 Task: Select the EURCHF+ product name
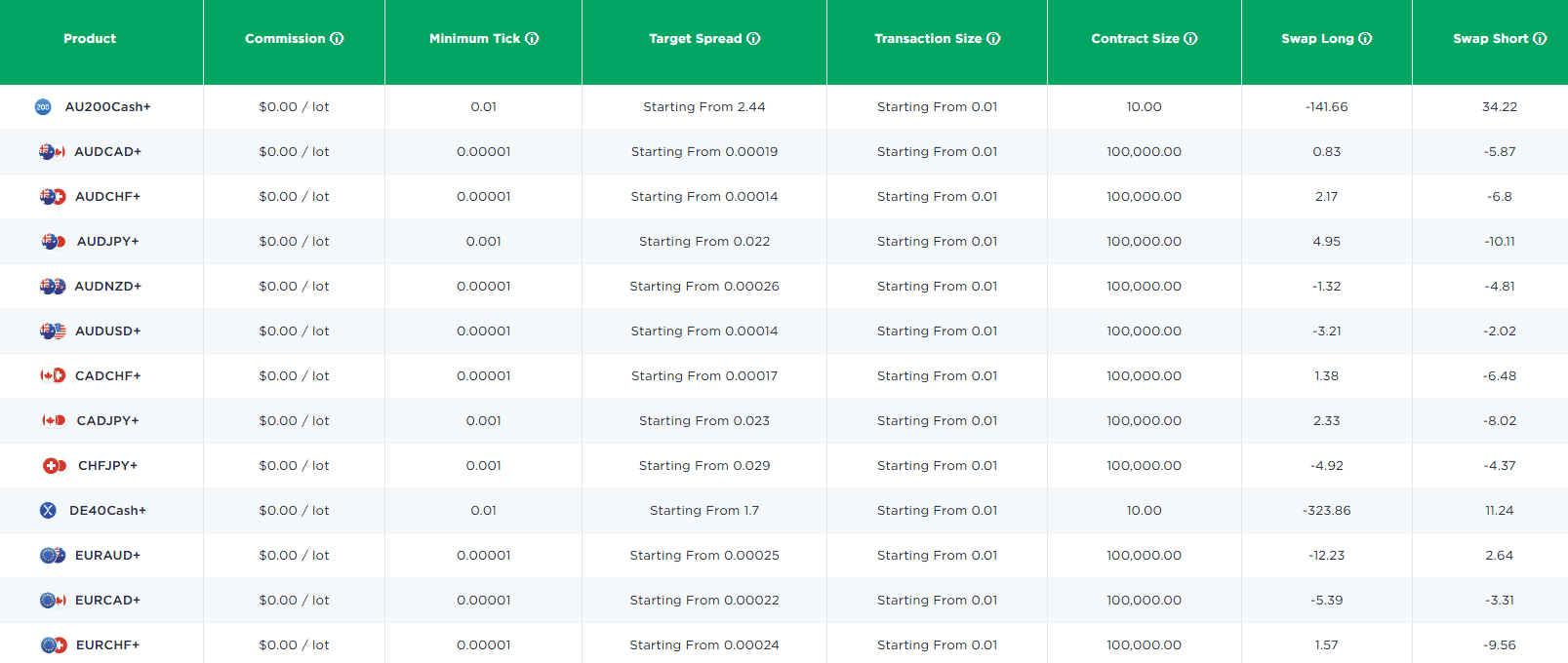(x=108, y=645)
